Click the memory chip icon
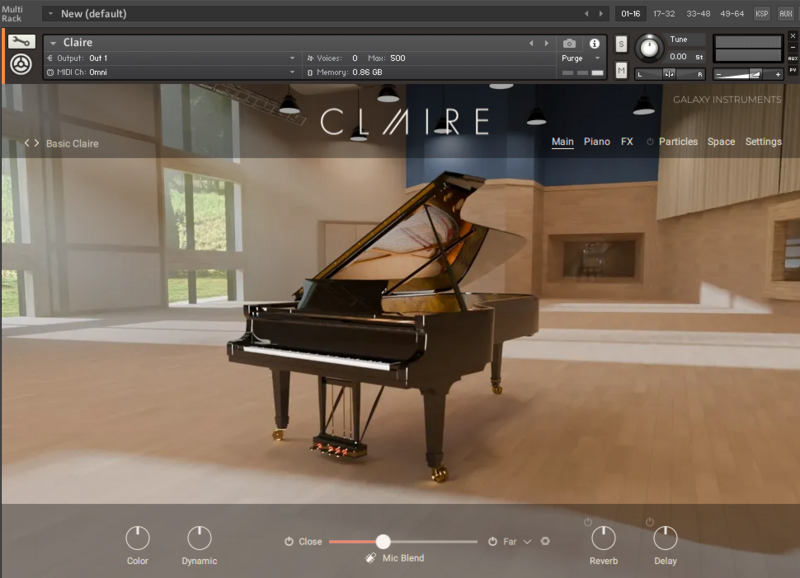This screenshot has height=578, width=800. pos(310,72)
